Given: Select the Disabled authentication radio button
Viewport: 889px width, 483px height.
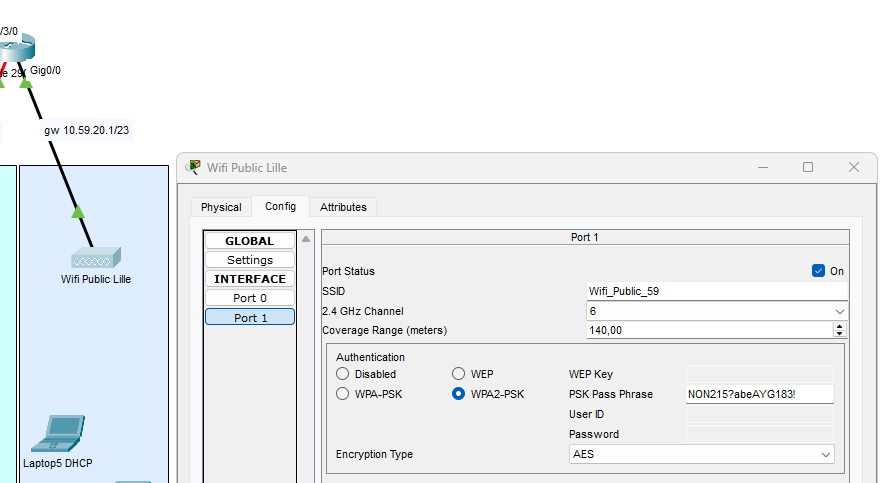Looking at the screenshot, I should click(x=342, y=374).
